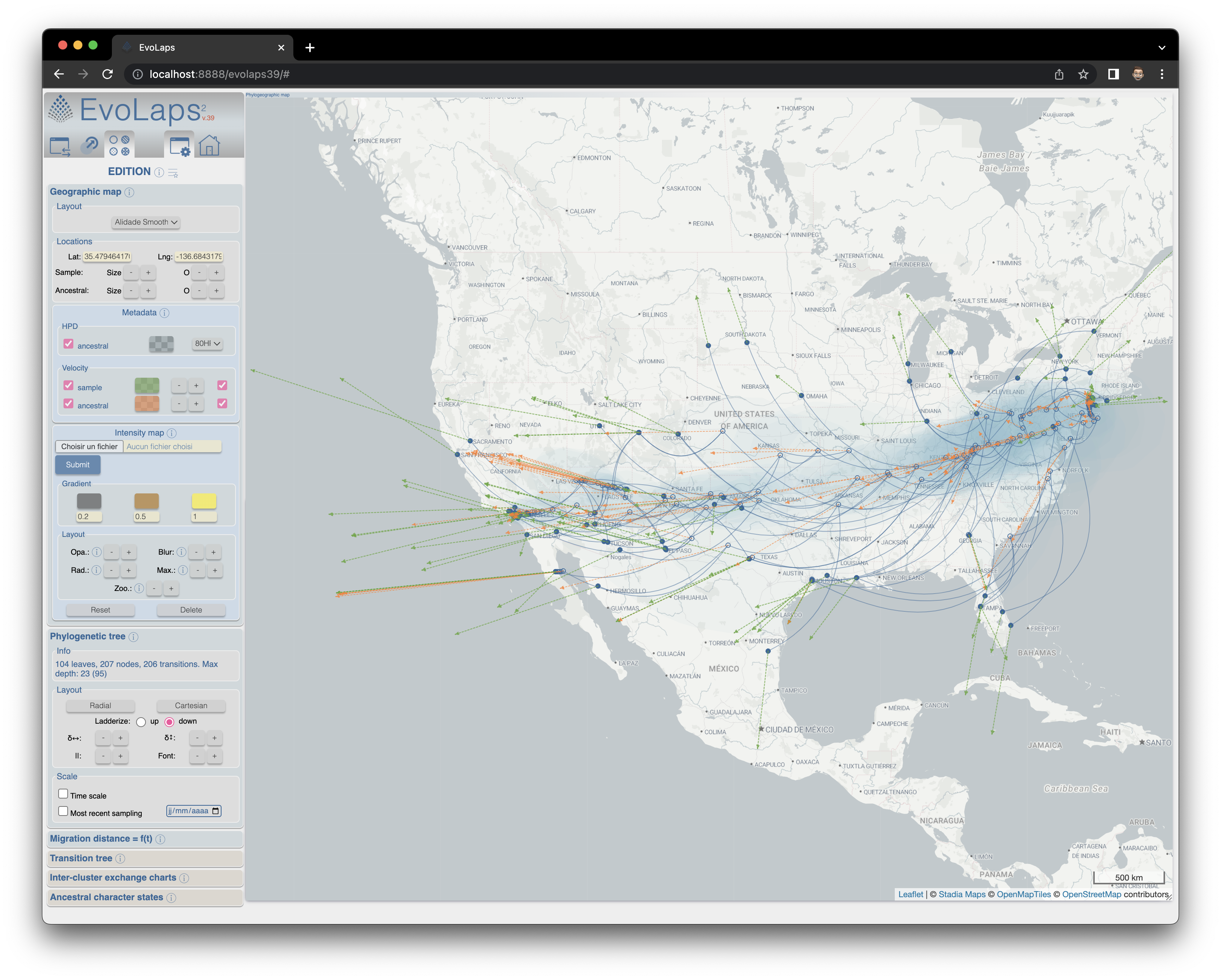Image resolution: width=1221 pixels, height=980 pixels.
Task: Click the Submit button
Action: 77,465
